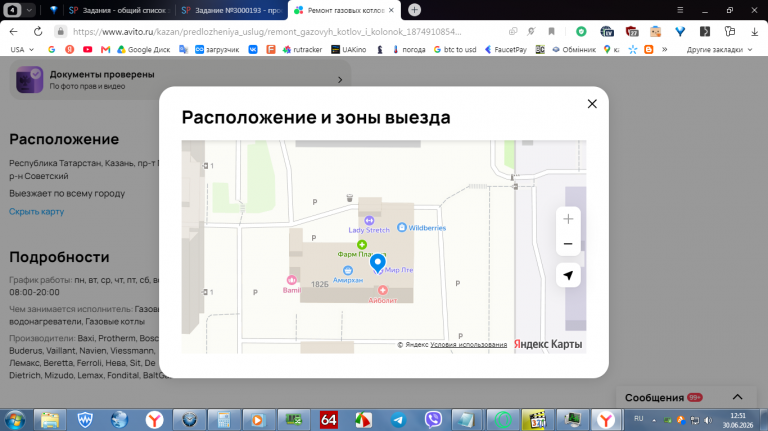The image size is (768, 431).
Task: Open the tab counter dropdown arrow
Action: pos(29,10)
